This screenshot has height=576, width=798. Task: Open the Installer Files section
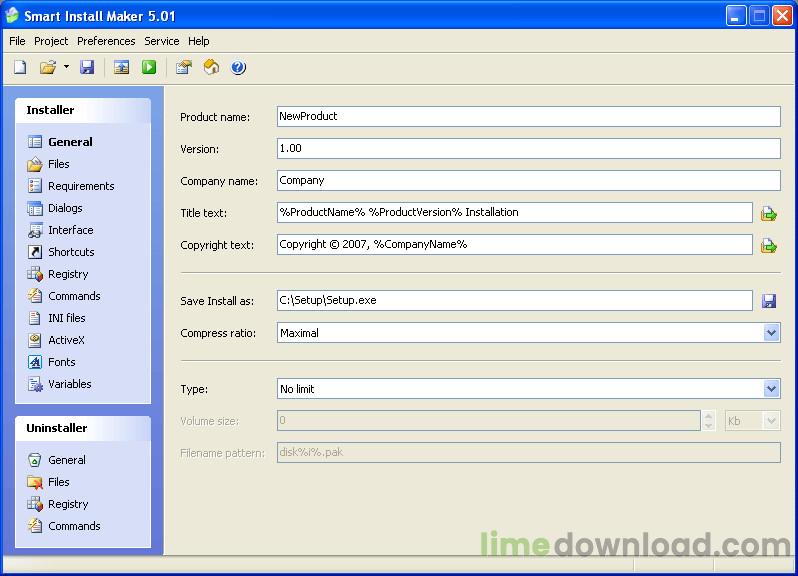pos(49,164)
